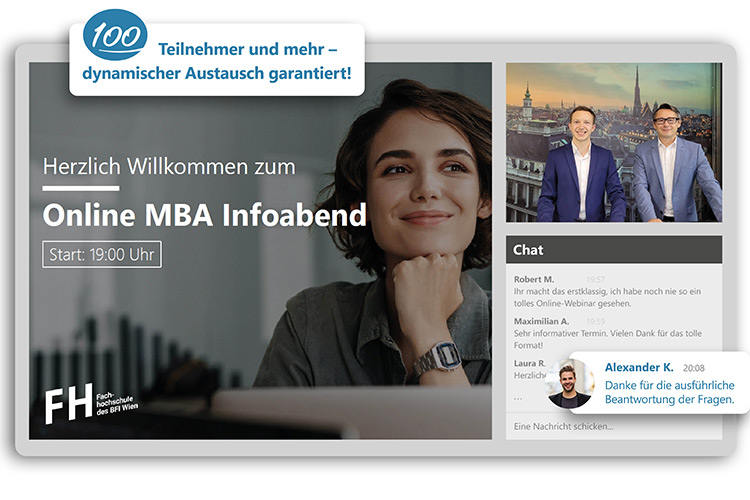Viewport: 750px width, 500px height.
Task: Click the 19:57 timestamp beside Robert M.
Action: (596, 279)
